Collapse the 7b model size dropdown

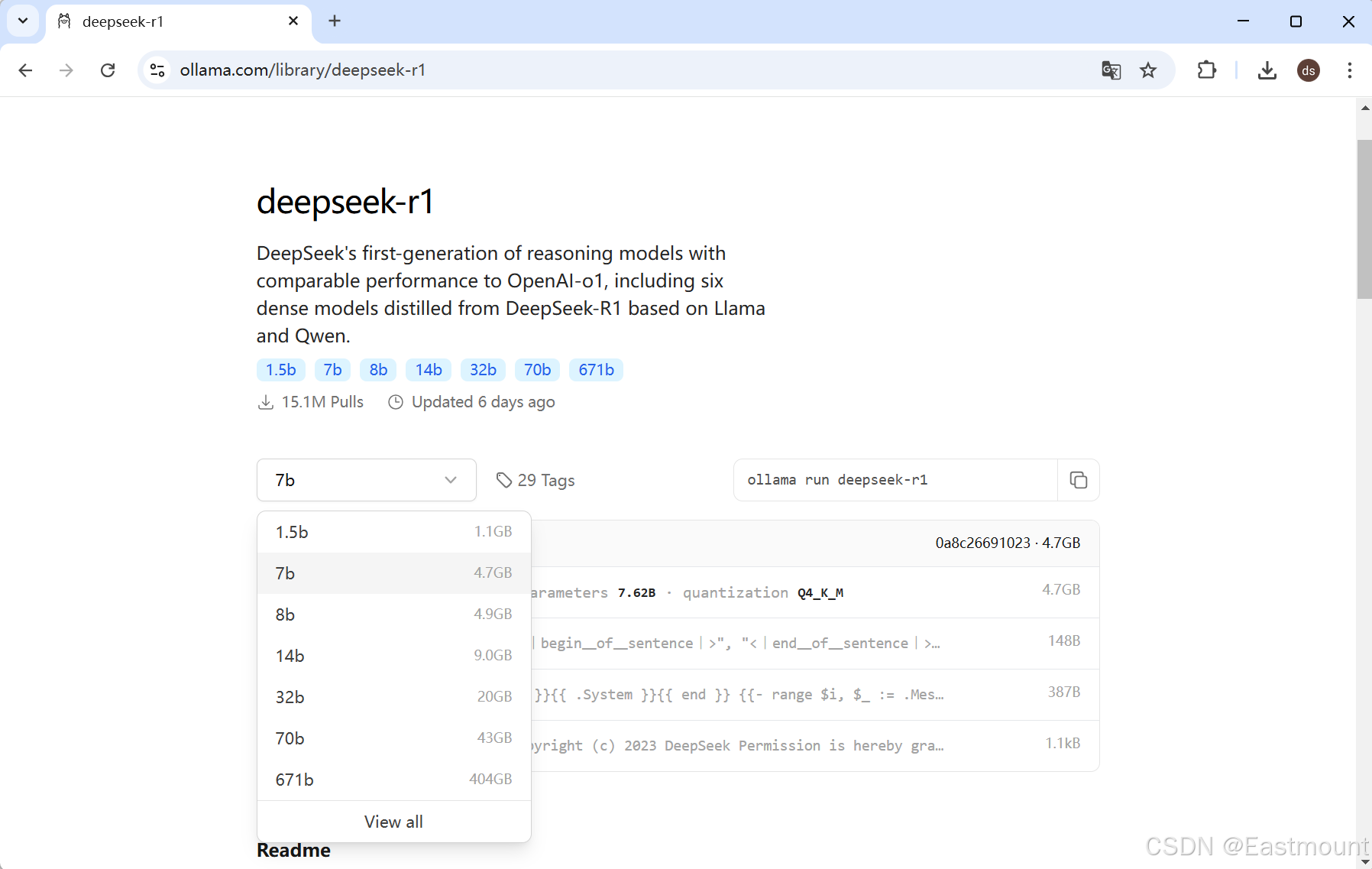click(367, 480)
